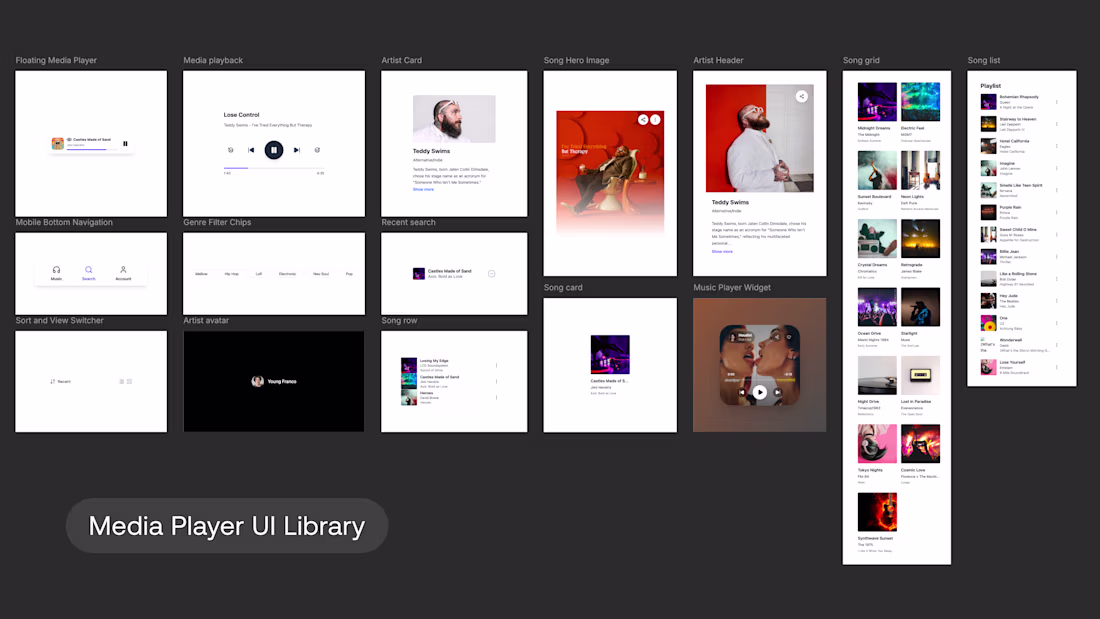Open more options for Hey Jude
The width and height of the screenshot is (1100, 619).
(x=1057, y=301)
